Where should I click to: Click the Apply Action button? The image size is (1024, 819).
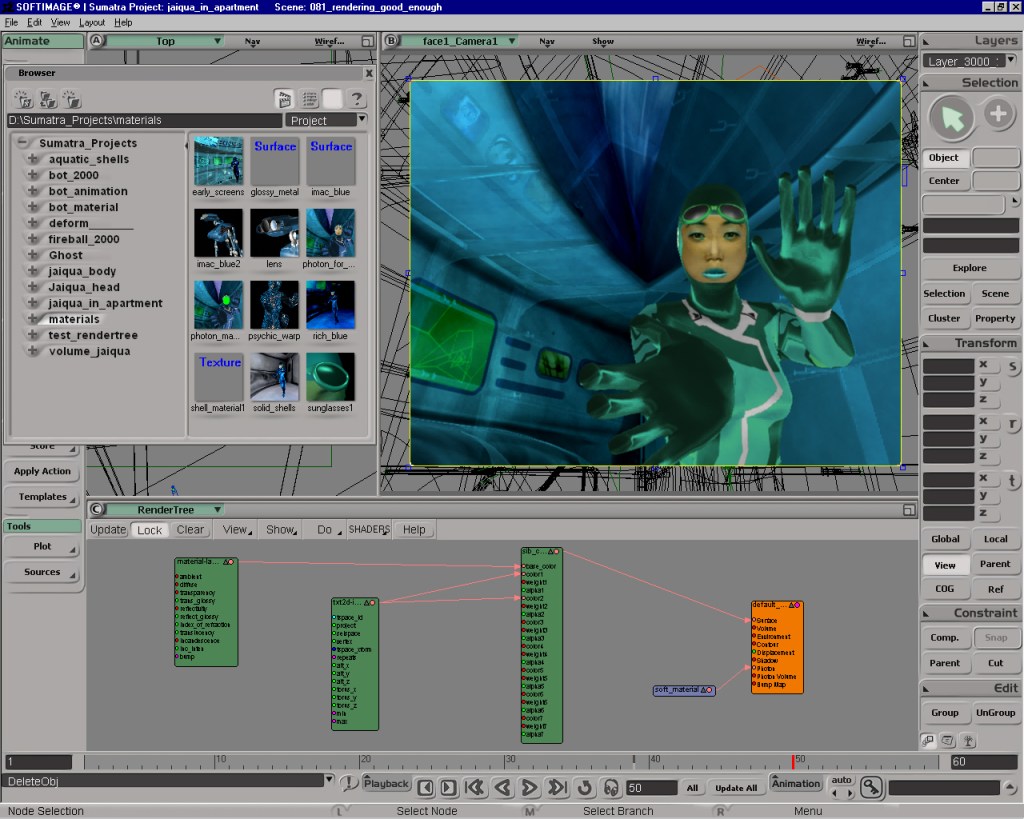[x=42, y=471]
